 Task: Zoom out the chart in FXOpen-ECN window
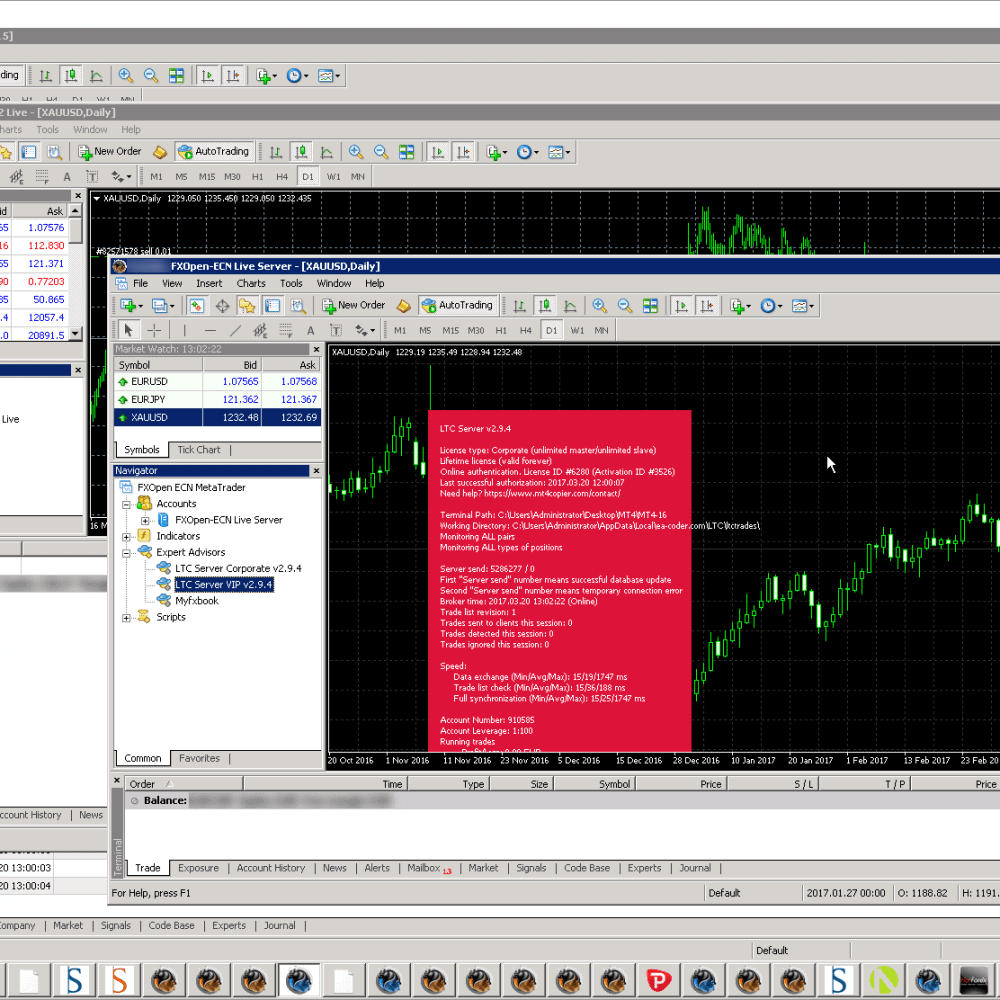[x=624, y=306]
